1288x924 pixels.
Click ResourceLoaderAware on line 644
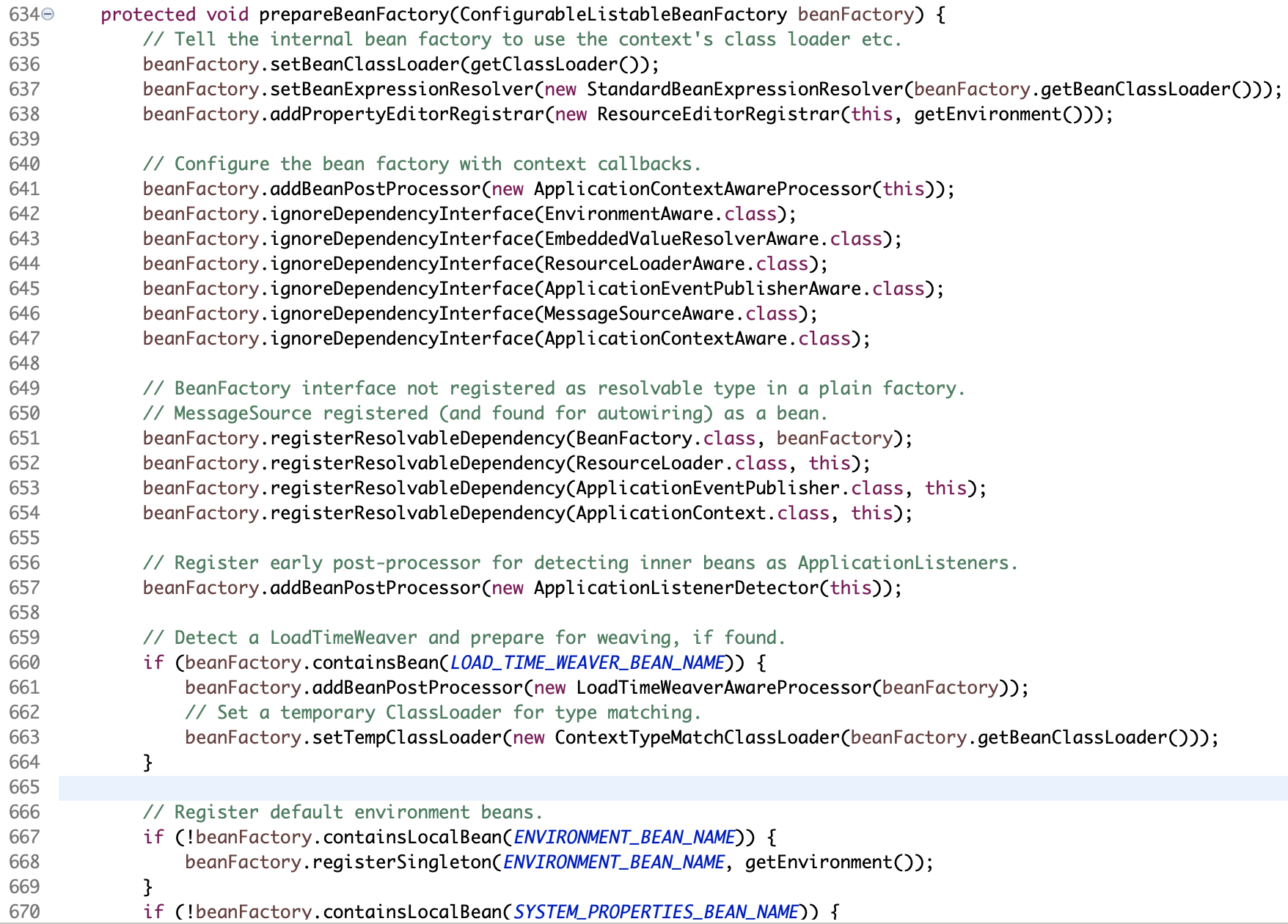coord(645,264)
